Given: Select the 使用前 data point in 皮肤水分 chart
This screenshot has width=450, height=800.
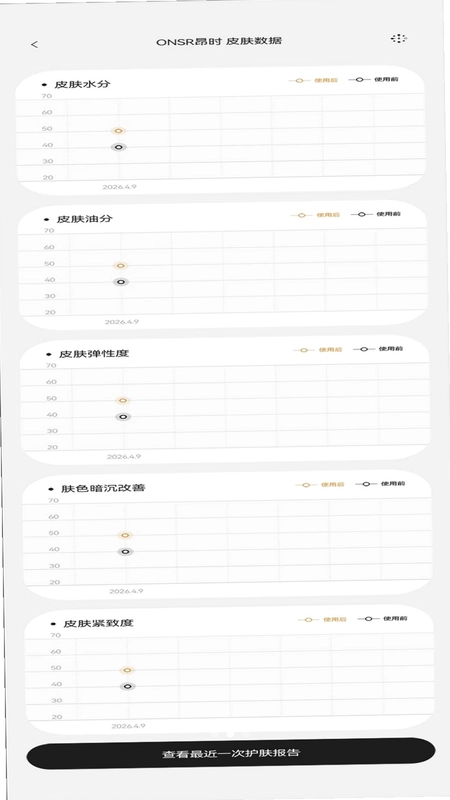Looking at the screenshot, I should tap(119, 147).
